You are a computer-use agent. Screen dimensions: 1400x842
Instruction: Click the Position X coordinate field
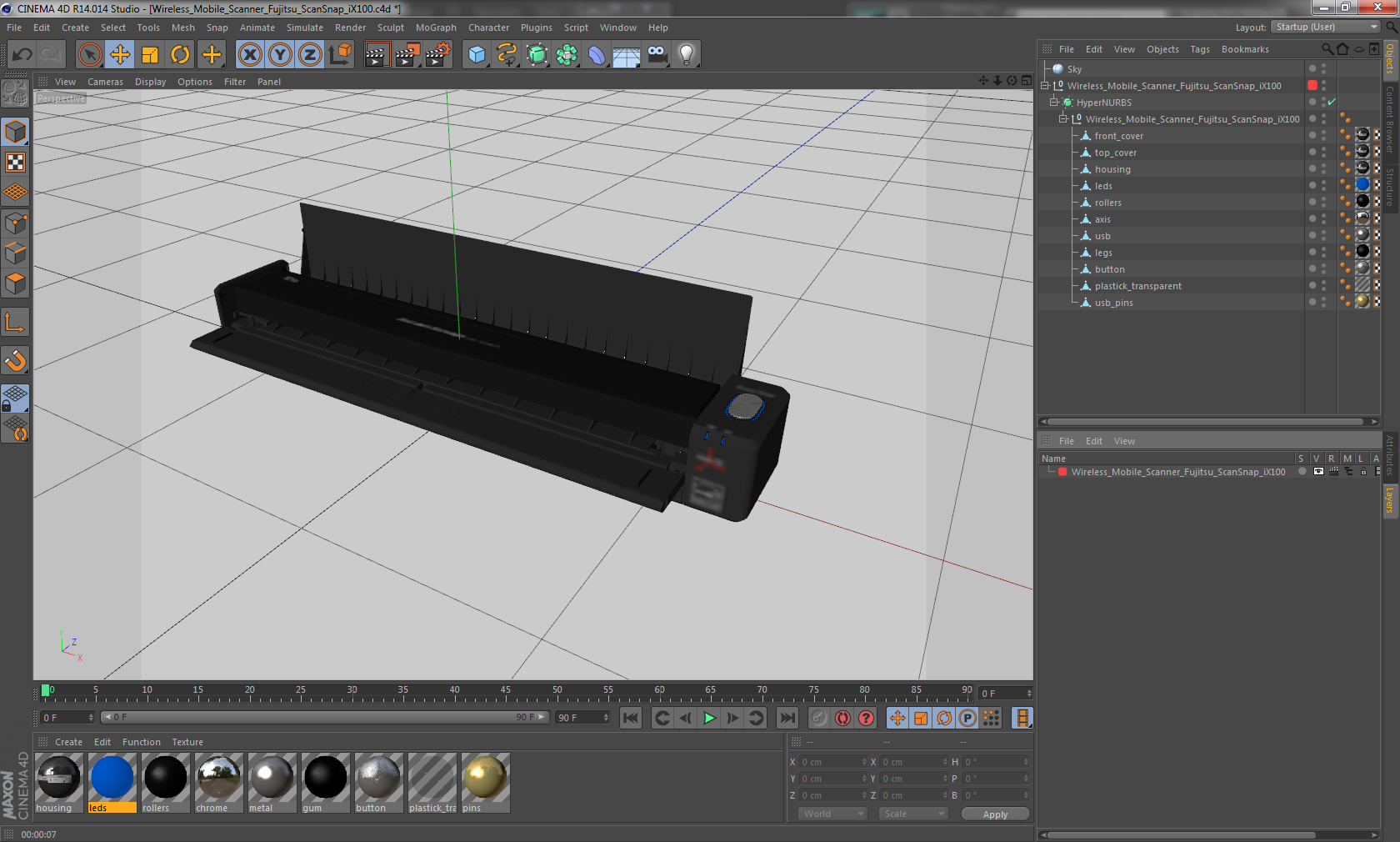tap(833, 762)
